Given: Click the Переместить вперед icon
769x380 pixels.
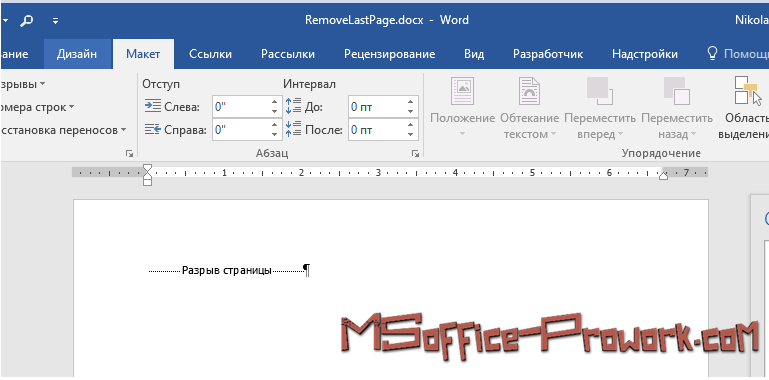Looking at the screenshot, I should point(600,91).
